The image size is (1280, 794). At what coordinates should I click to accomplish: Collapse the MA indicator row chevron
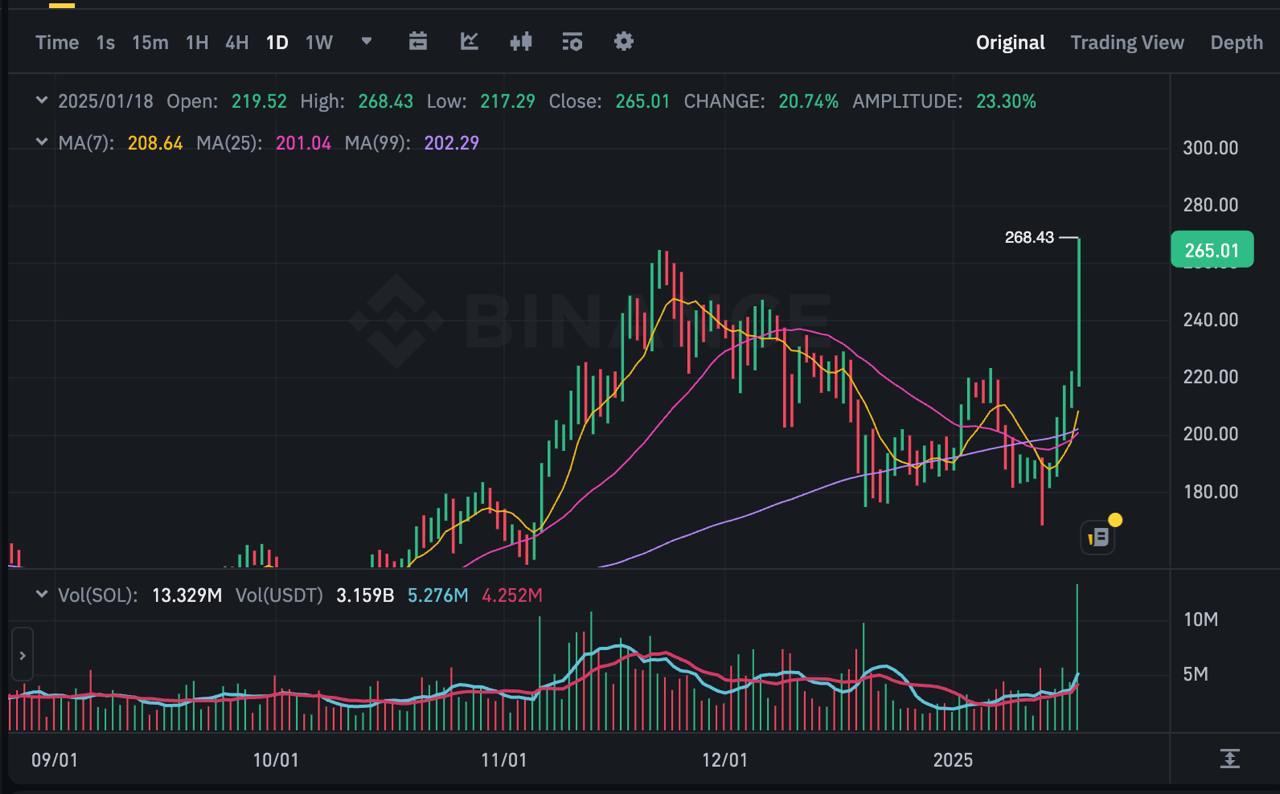41,142
